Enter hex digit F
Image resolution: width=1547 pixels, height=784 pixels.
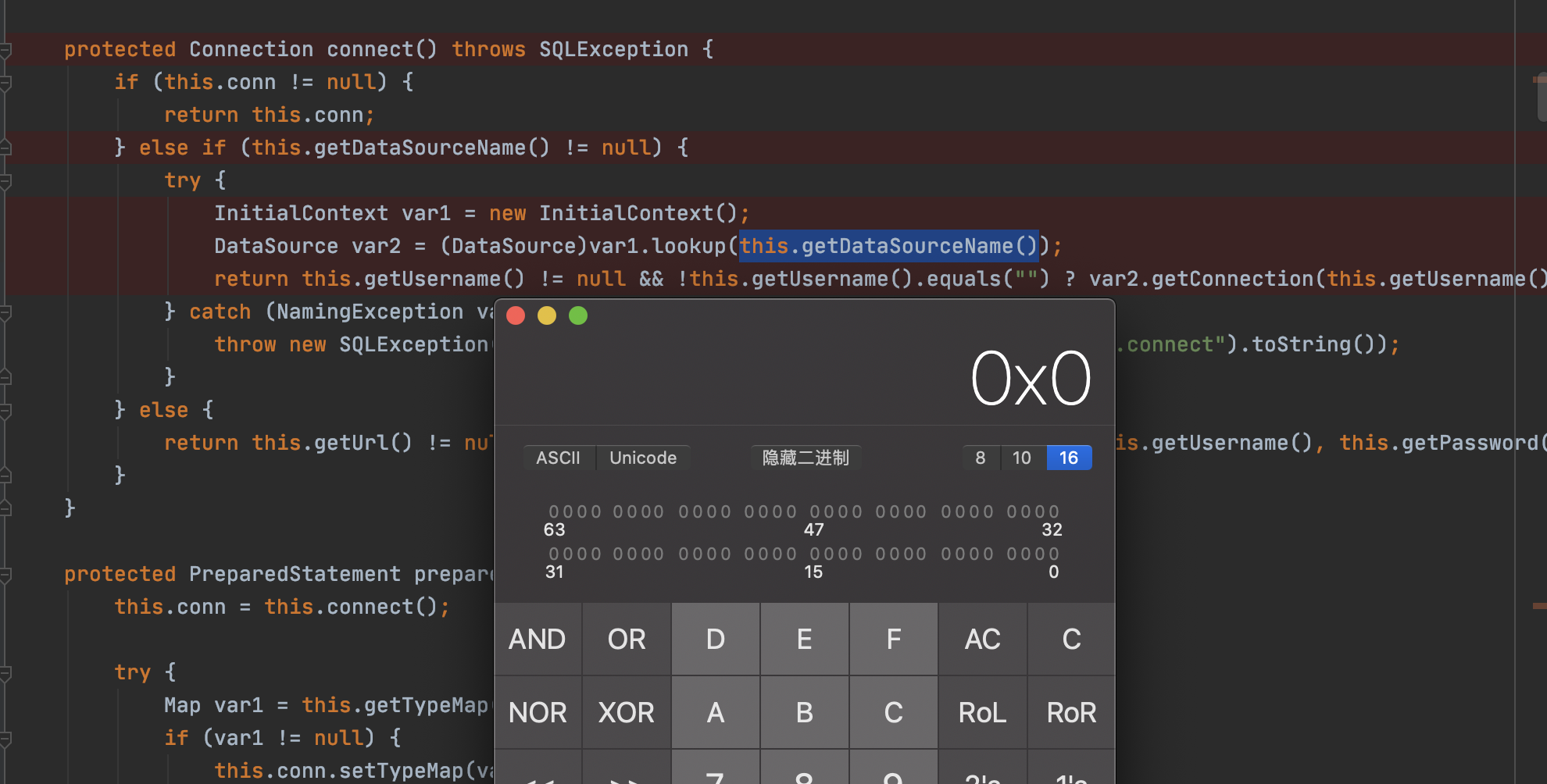coord(893,639)
